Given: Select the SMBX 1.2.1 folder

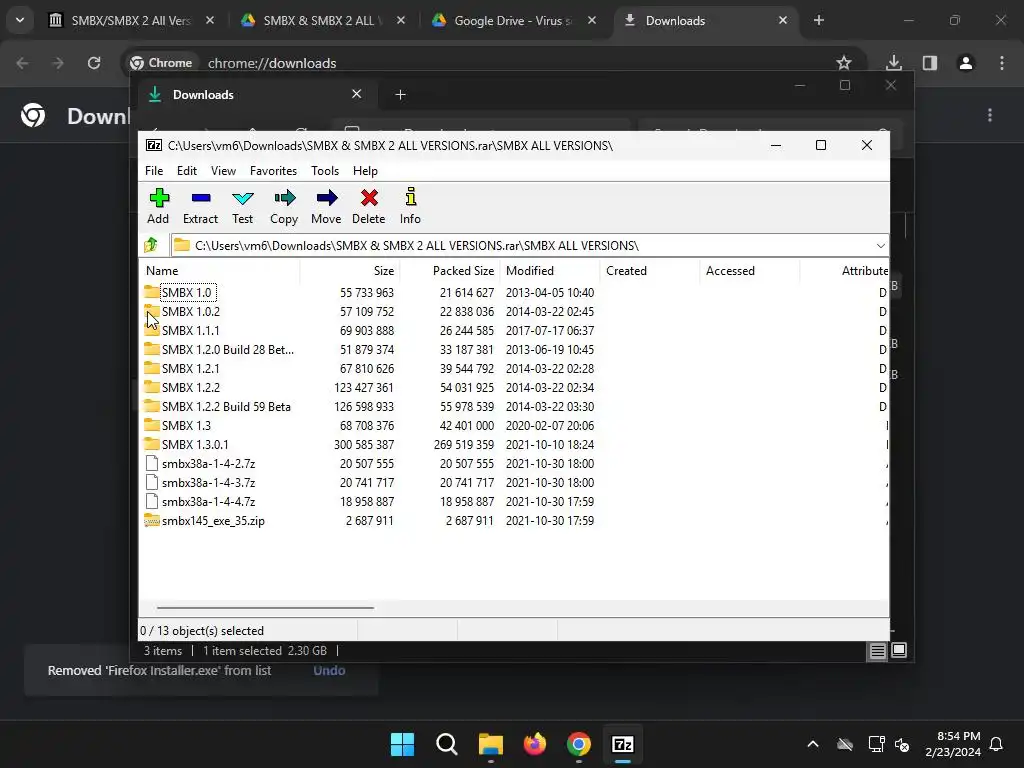Looking at the screenshot, I should [191, 368].
